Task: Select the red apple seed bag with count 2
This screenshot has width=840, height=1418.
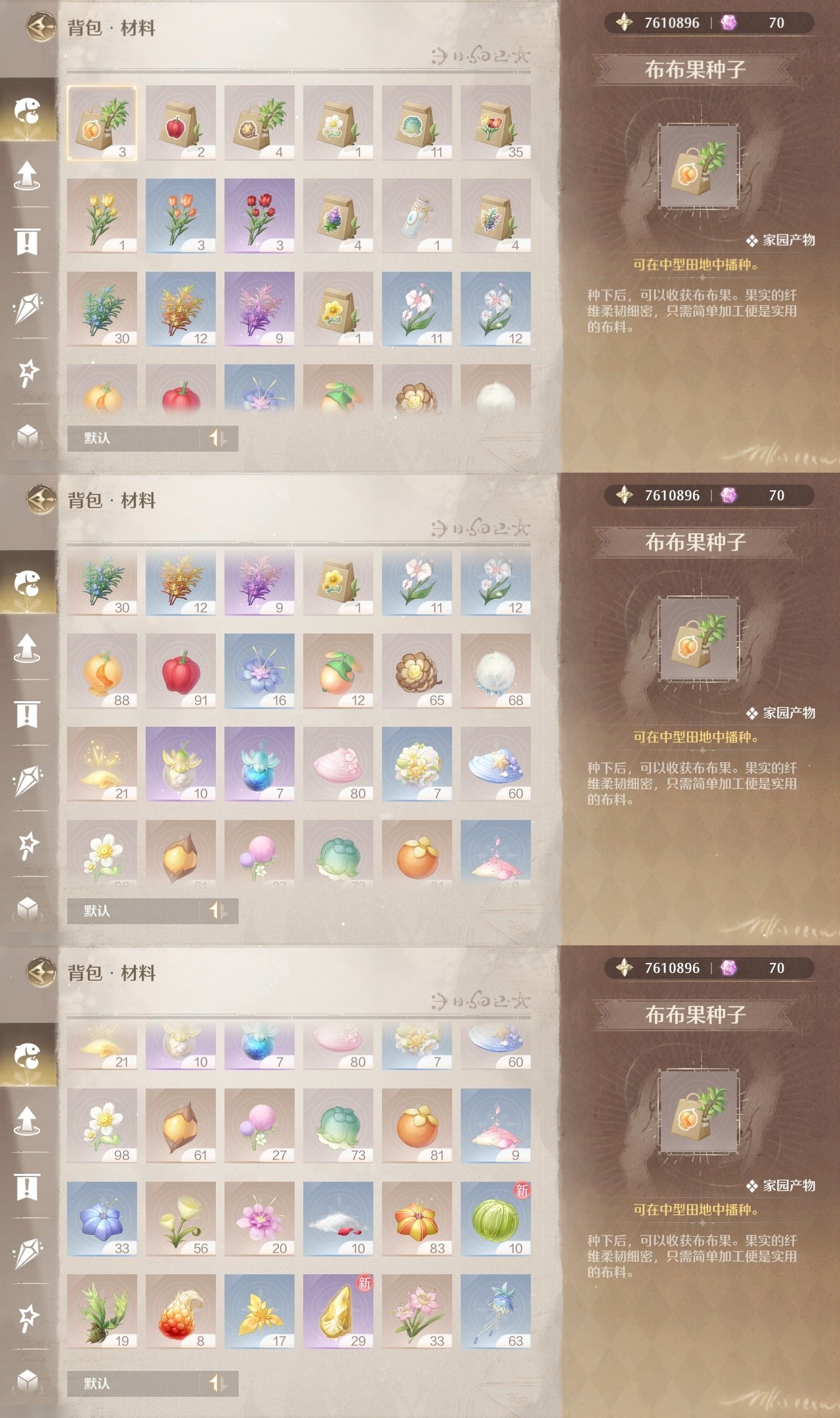Action: (180, 123)
